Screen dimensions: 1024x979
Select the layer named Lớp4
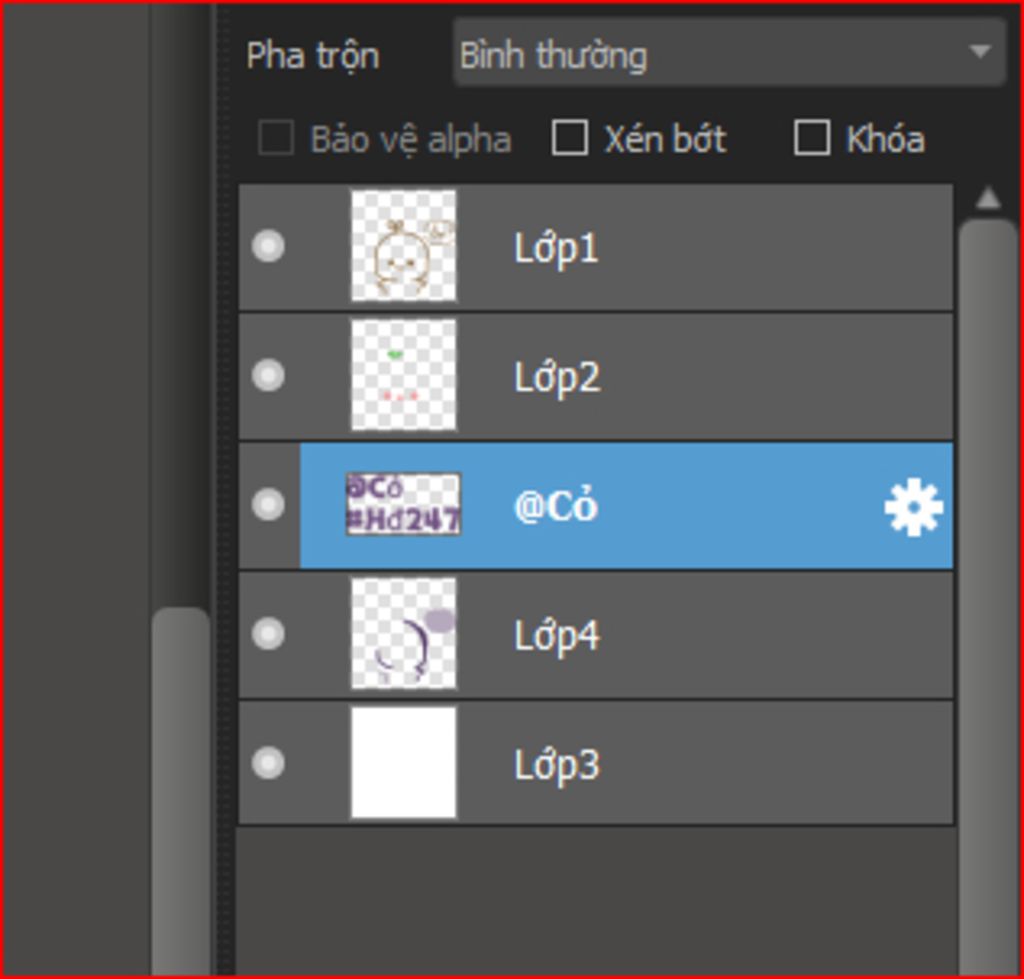(556, 635)
